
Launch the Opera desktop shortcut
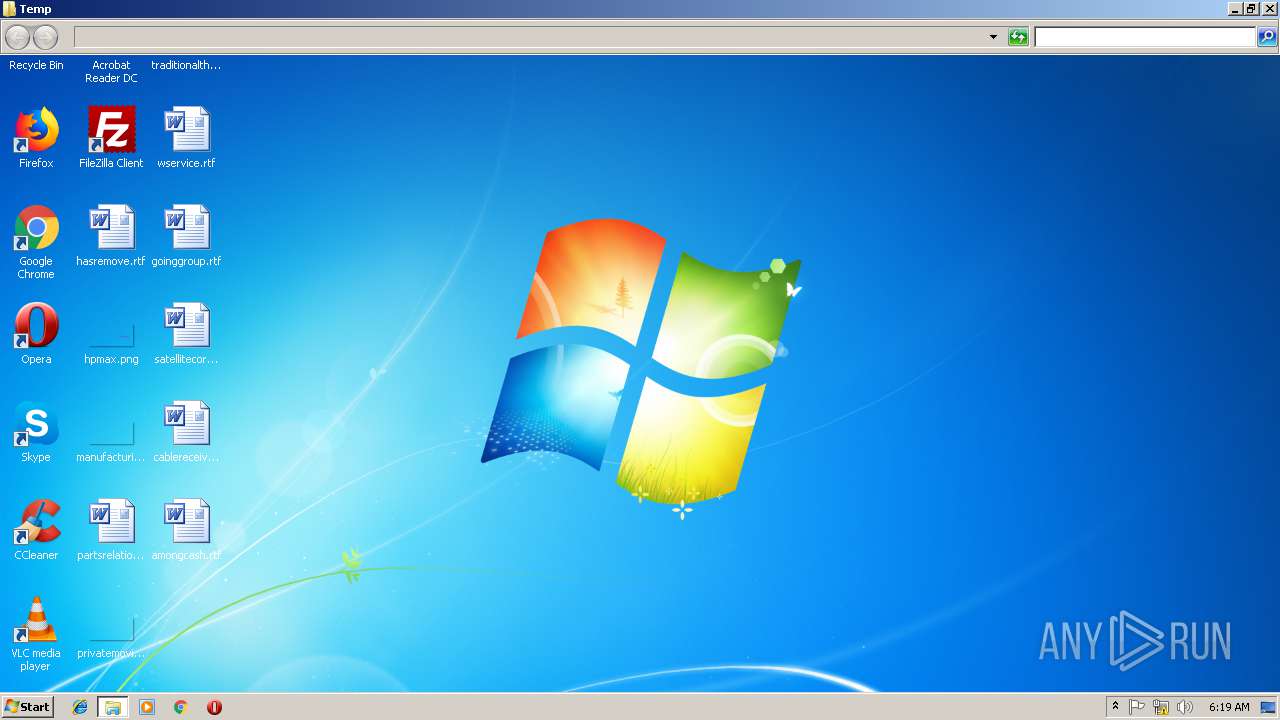point(36,326)
